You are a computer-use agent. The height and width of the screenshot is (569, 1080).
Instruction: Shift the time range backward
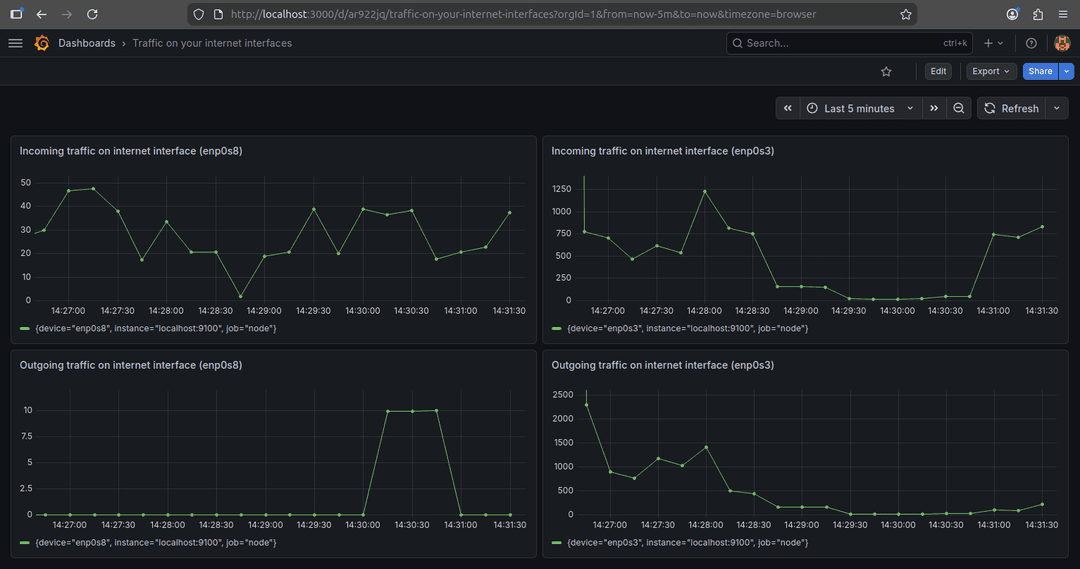pyautogui.click(x=788, y=108)
